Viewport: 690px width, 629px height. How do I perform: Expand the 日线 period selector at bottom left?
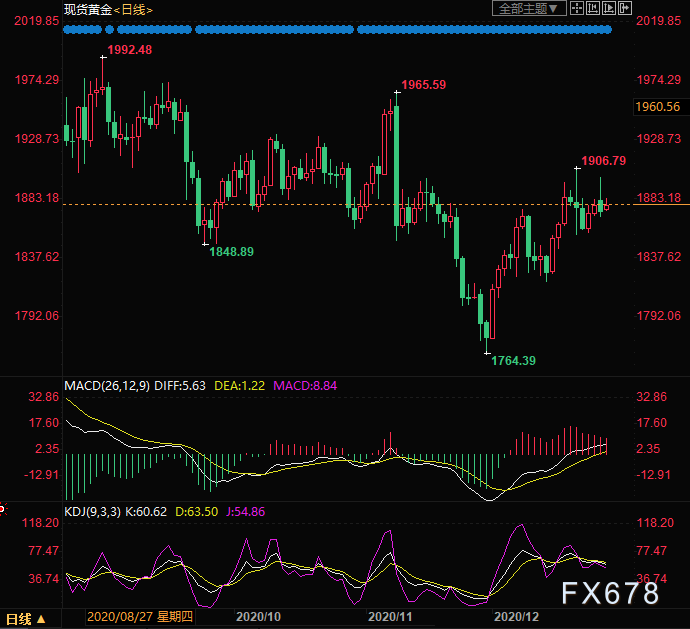(24, 619)
